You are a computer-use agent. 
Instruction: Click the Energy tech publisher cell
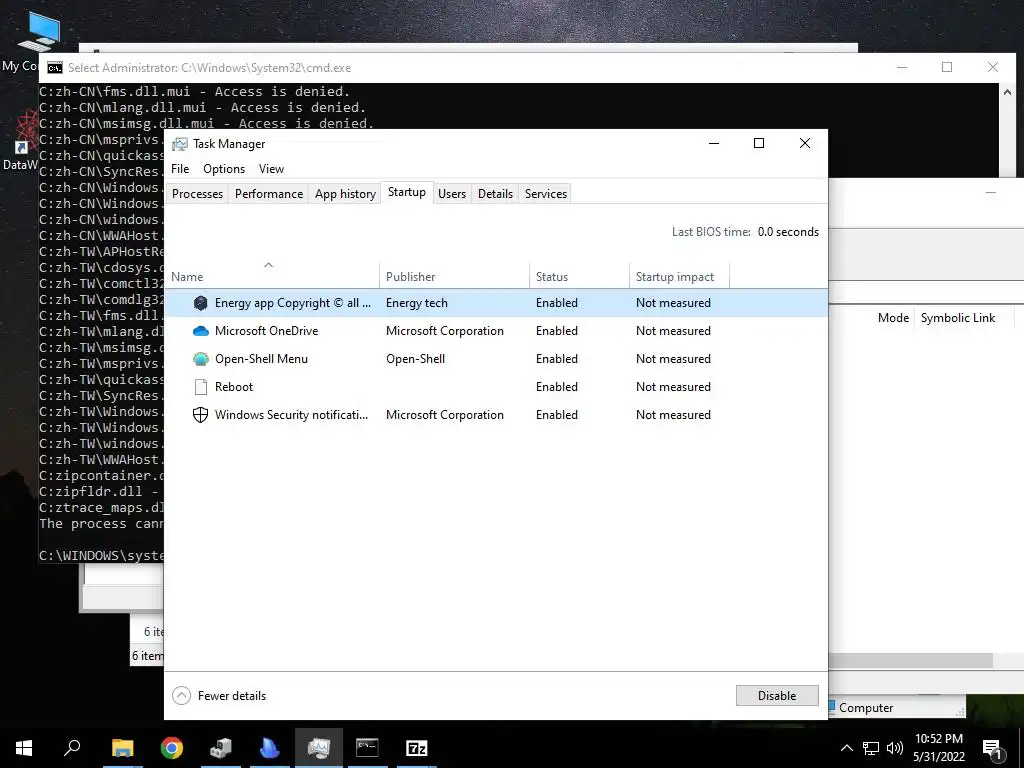click(417, 303)
